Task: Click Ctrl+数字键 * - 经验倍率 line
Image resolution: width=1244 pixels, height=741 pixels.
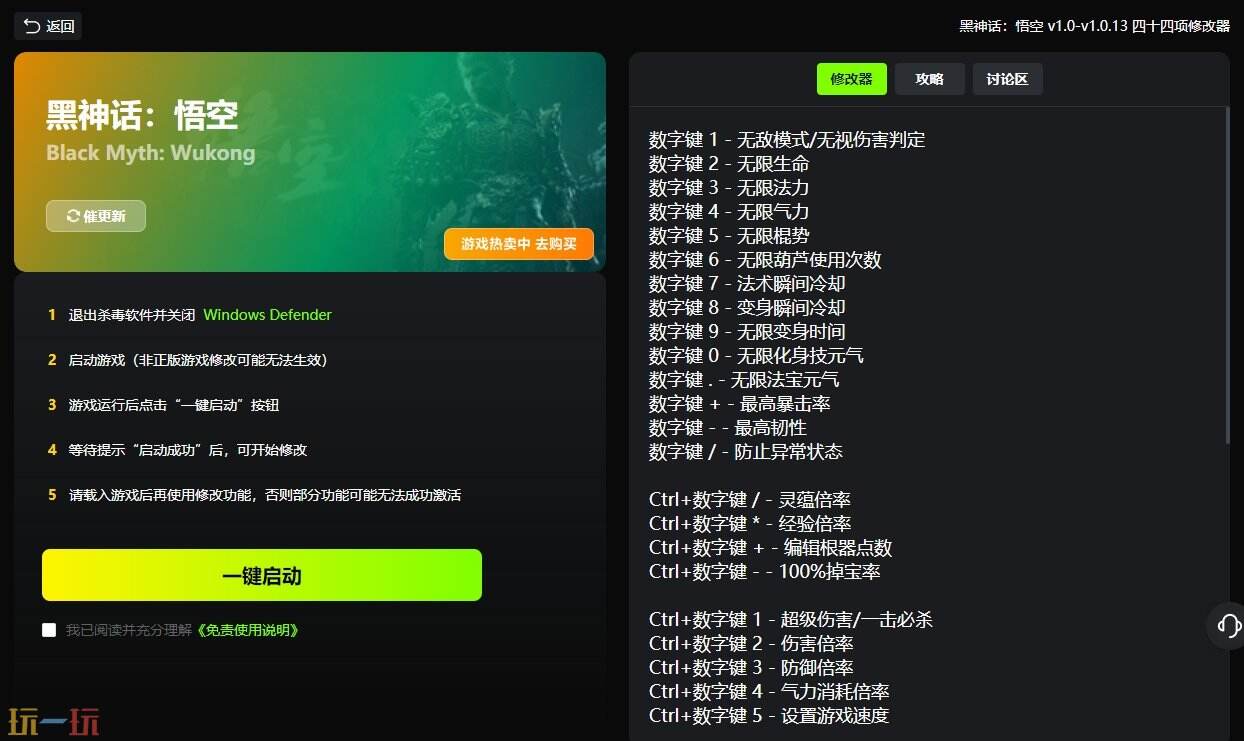Action: (750, 524)
